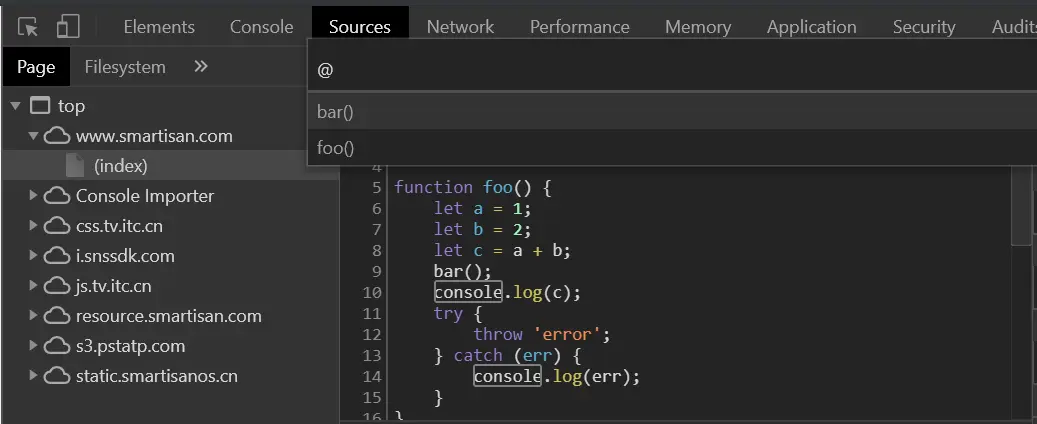Open the Elements tab
This screenshot has height=424, width=1037.
[159, 27]
